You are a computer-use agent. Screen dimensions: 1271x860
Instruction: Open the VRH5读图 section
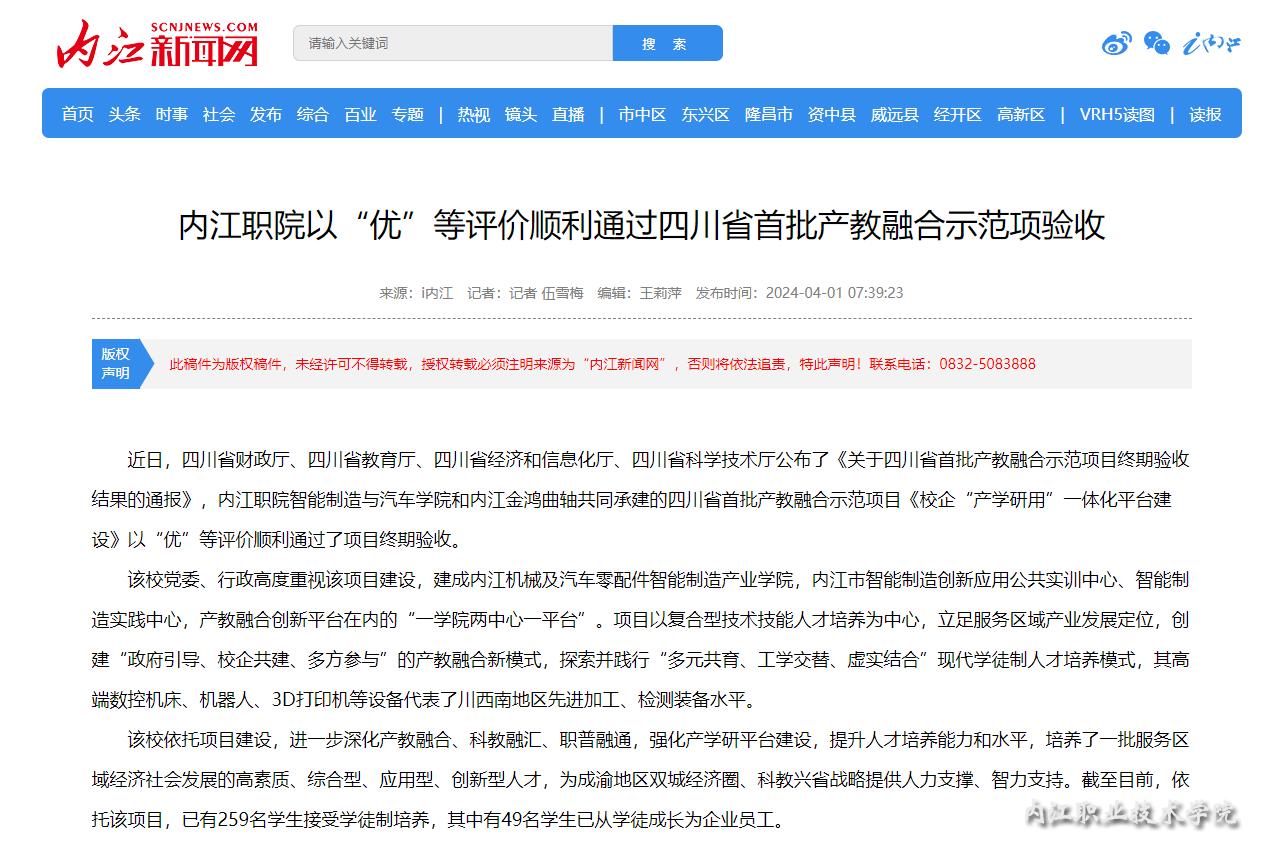tap(1117, 114)
